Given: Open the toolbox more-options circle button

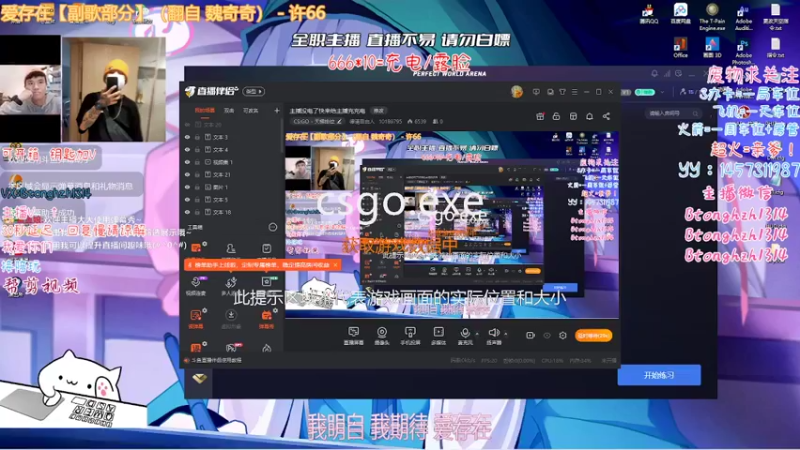Looking at the screenshot, I should click(272, 227).
